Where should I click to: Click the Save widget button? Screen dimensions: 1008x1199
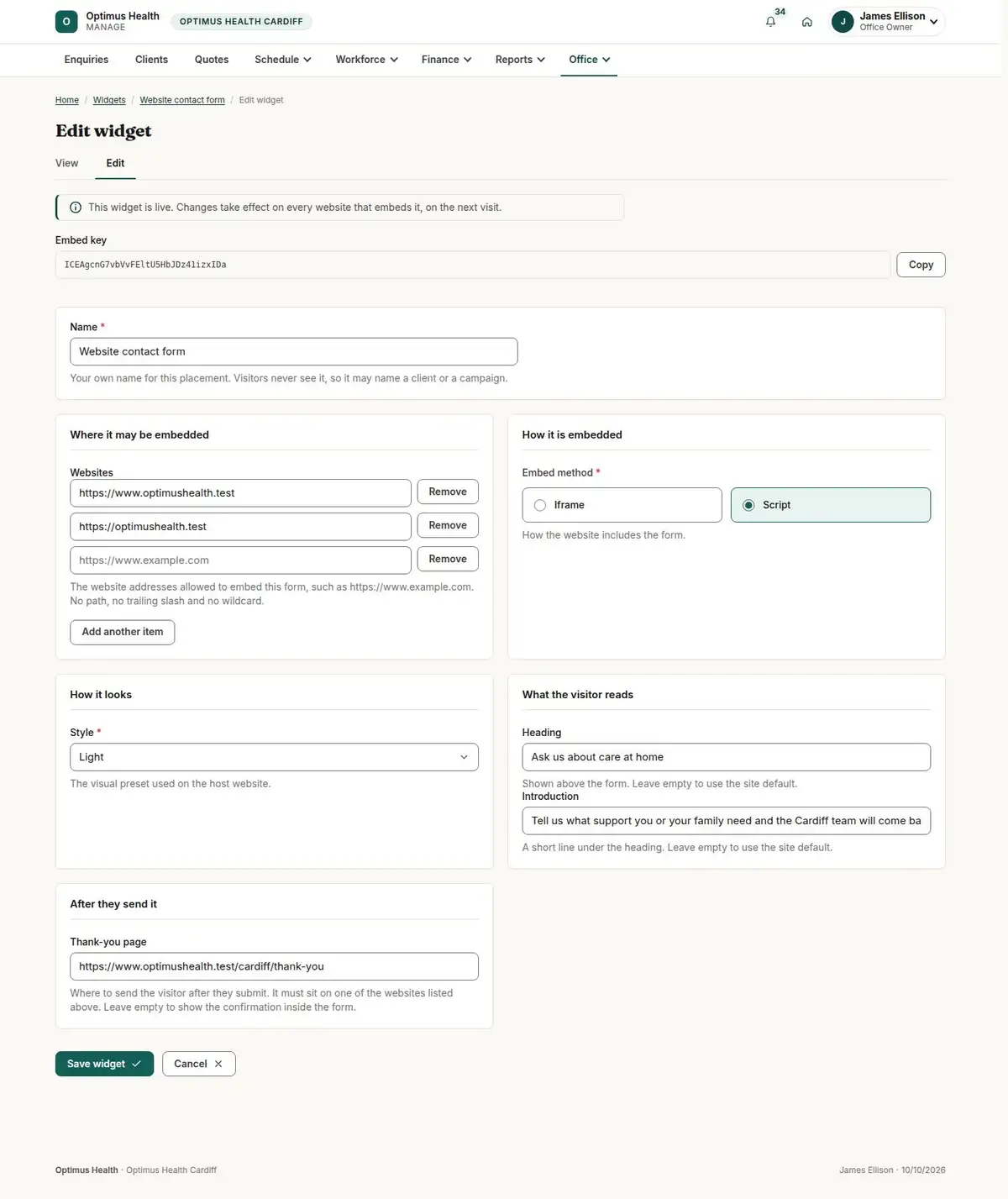(x=104, y=1064)
